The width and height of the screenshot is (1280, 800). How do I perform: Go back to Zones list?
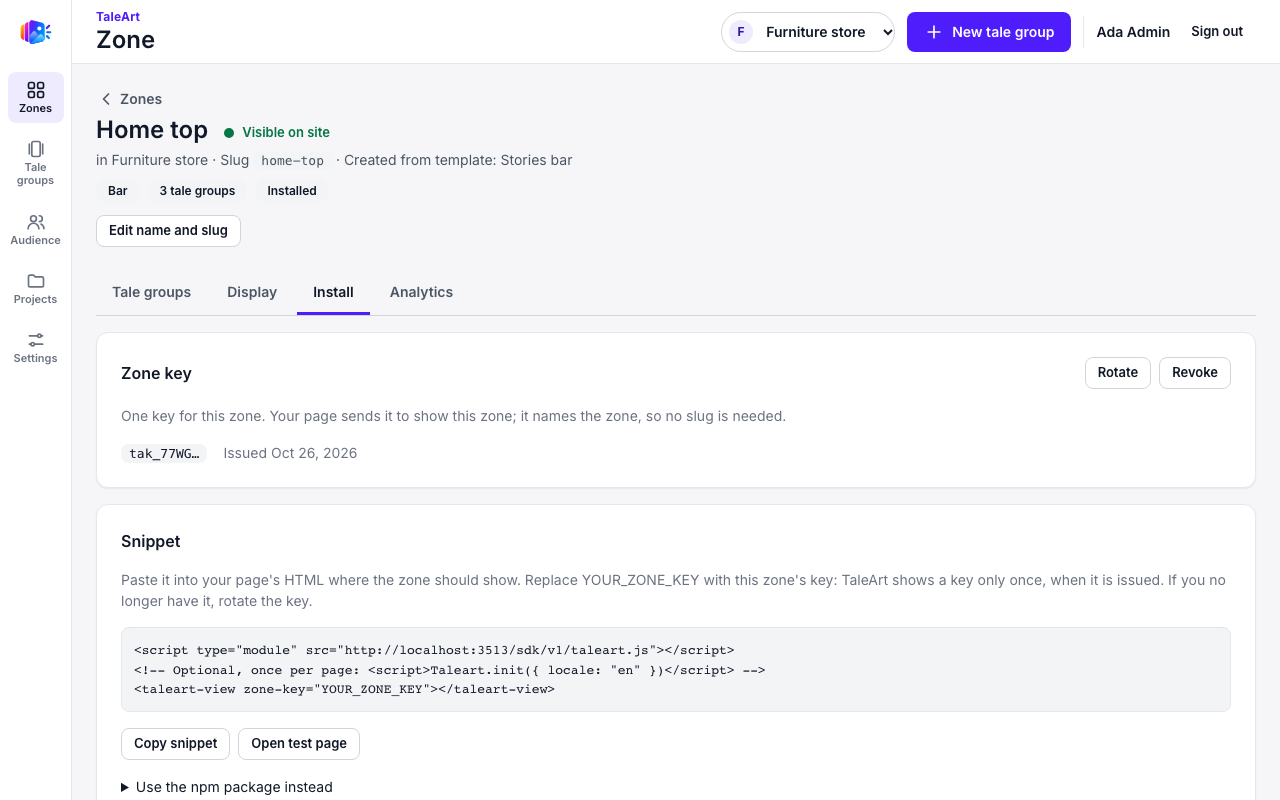coord(131,99)
